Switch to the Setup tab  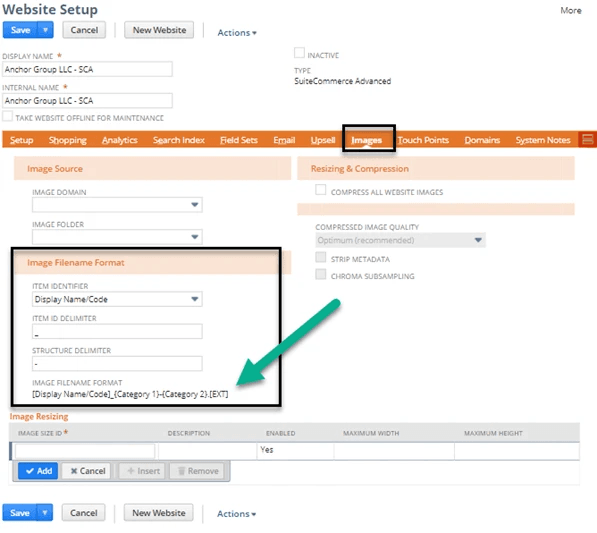click(22, 140)
